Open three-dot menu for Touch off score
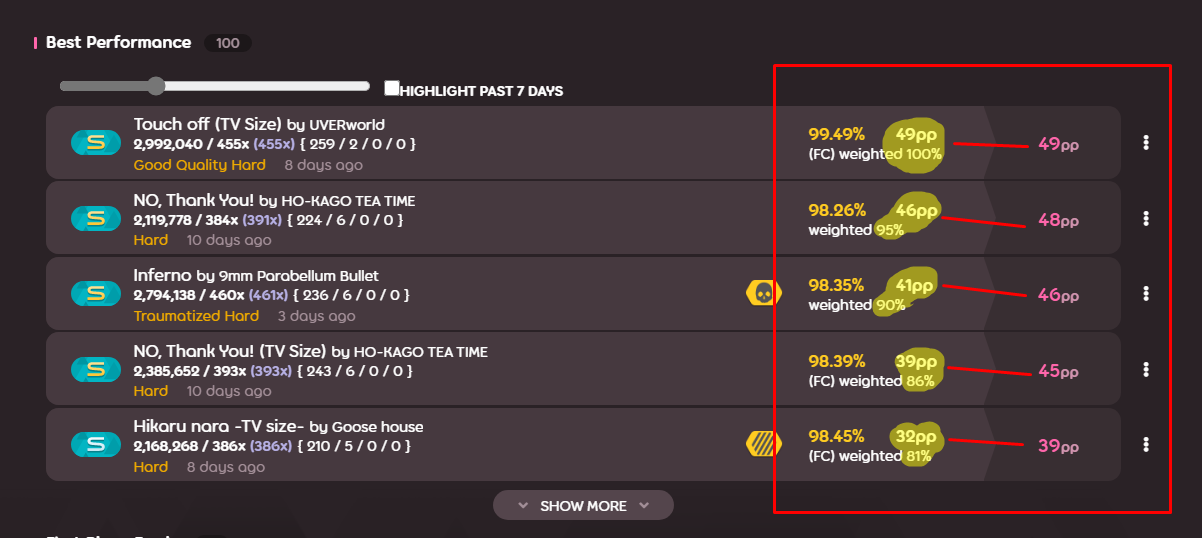Screen dimensions: 1202x538 (1146, 143)
